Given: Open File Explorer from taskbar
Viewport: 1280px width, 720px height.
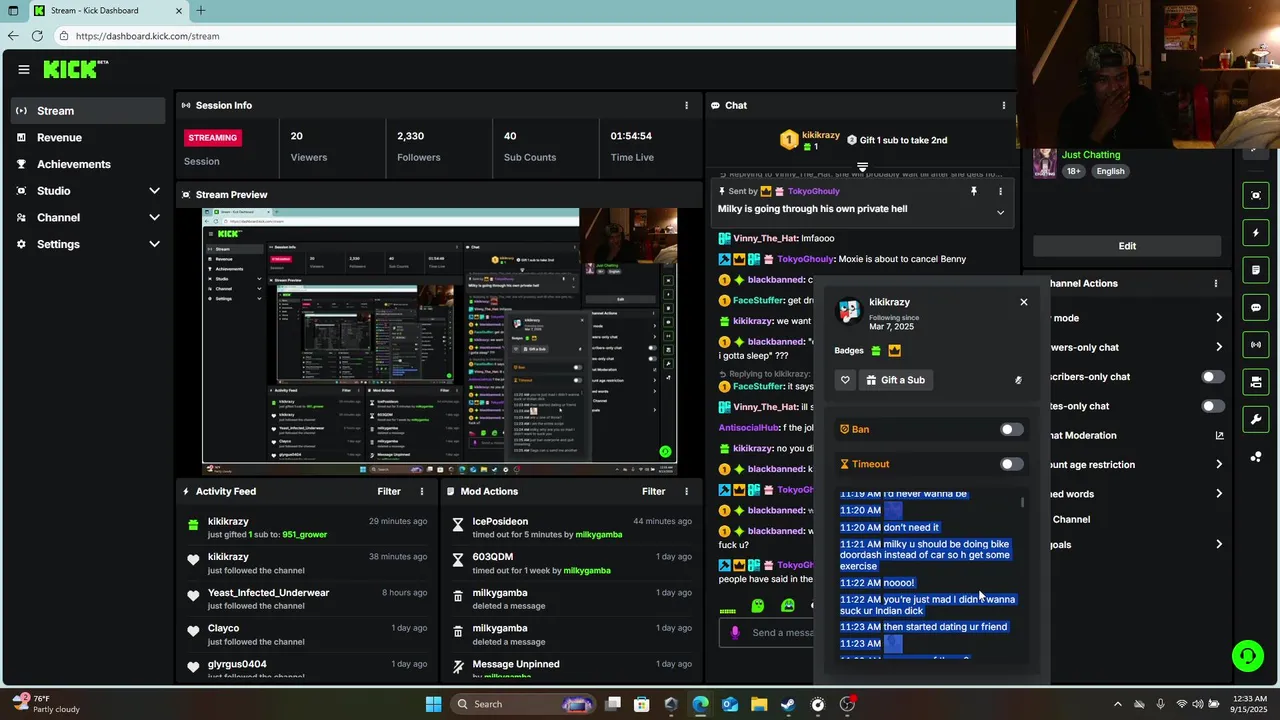Looking at the screenshot, I should (759, 704).
